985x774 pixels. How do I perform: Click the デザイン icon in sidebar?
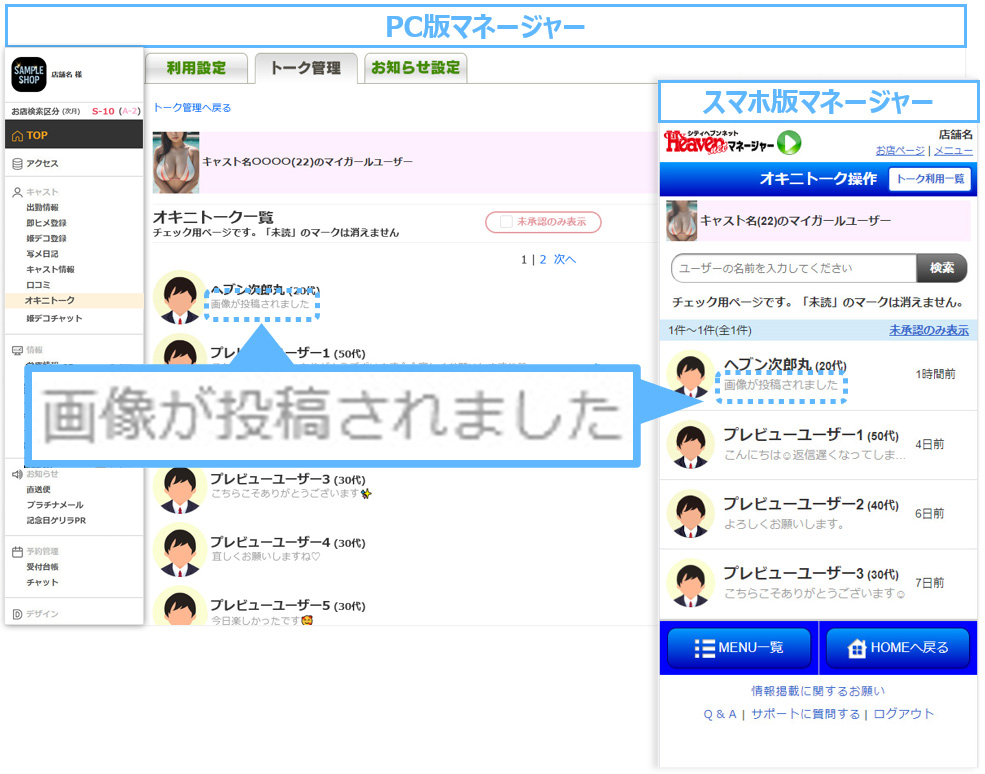point(17,614)
